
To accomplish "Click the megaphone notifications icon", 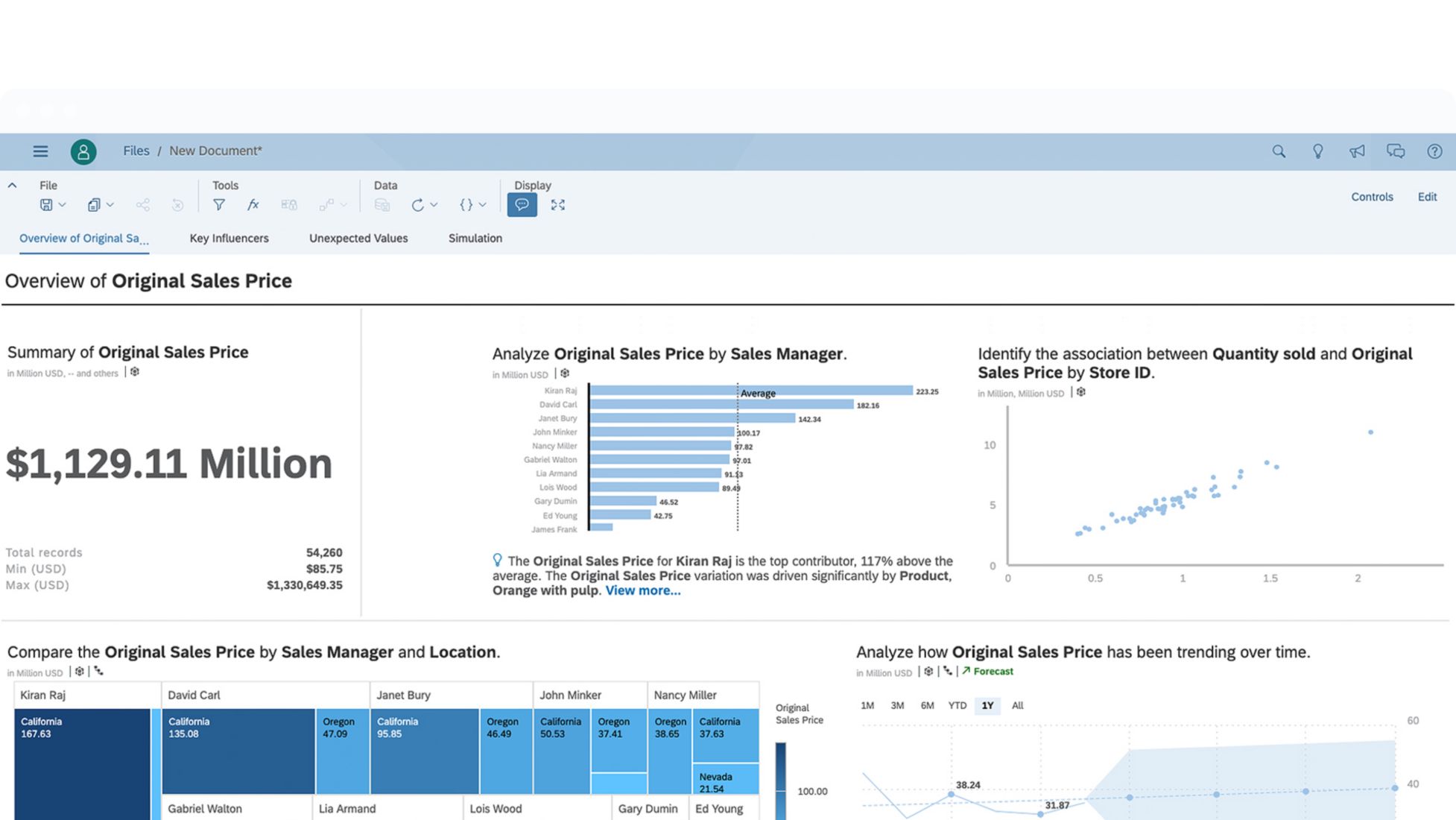I will click(1357, 151).
